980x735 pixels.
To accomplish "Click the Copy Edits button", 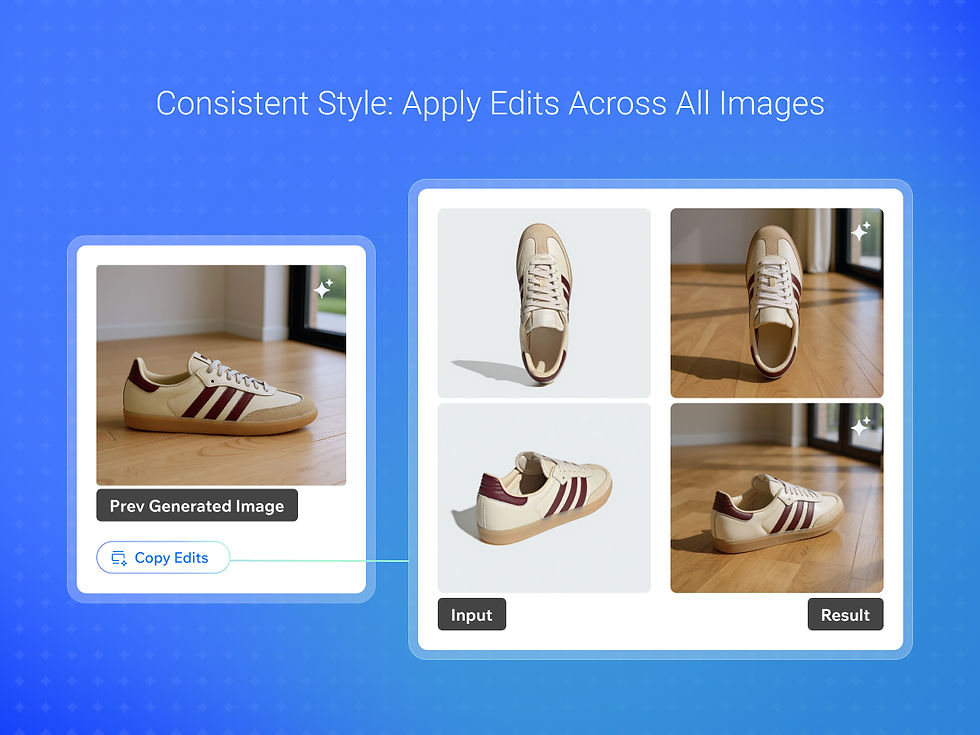I will point(163,558).
